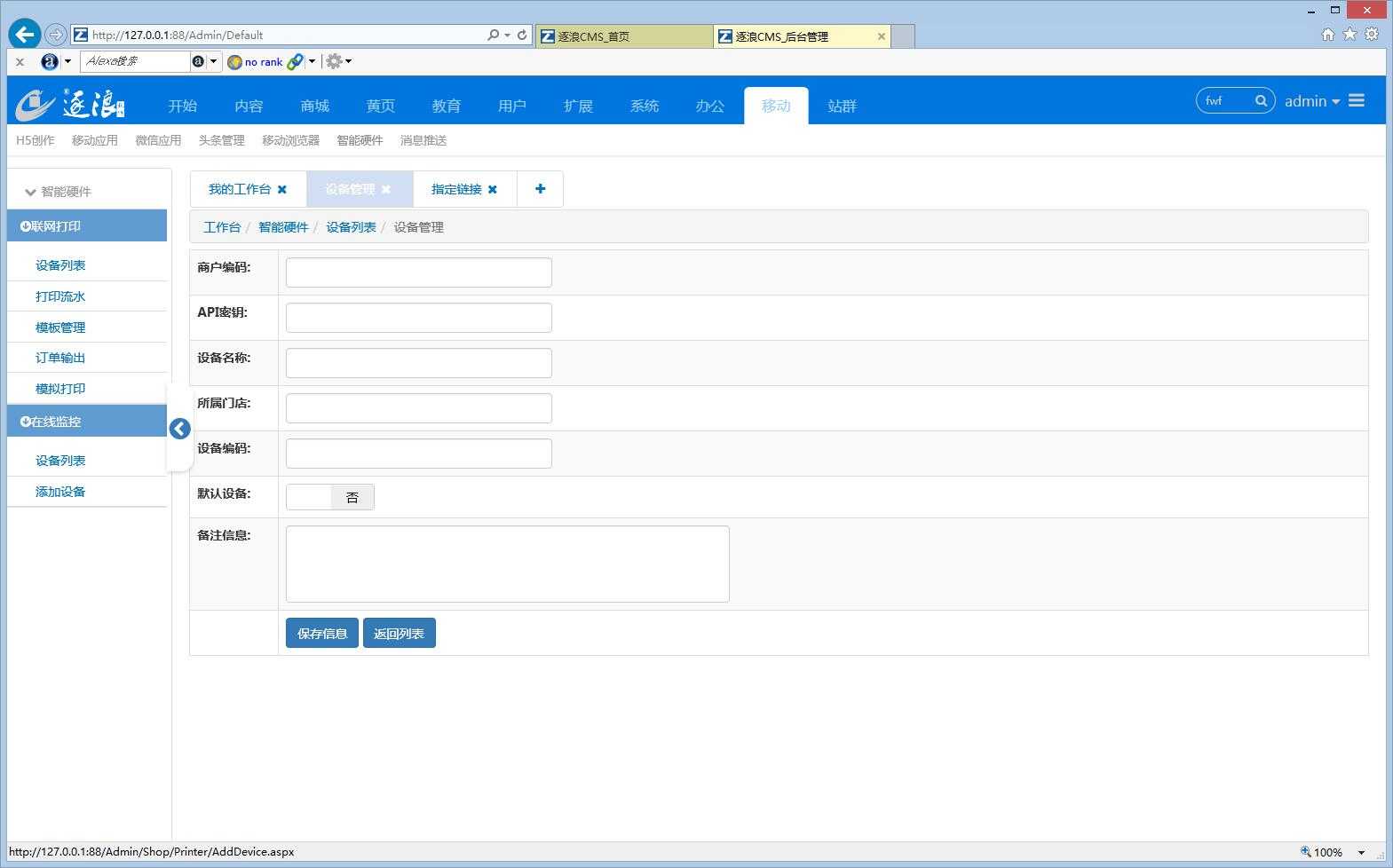
Task: Click the Alexa toolbar settings gear
Action: (x=334, y=61)
